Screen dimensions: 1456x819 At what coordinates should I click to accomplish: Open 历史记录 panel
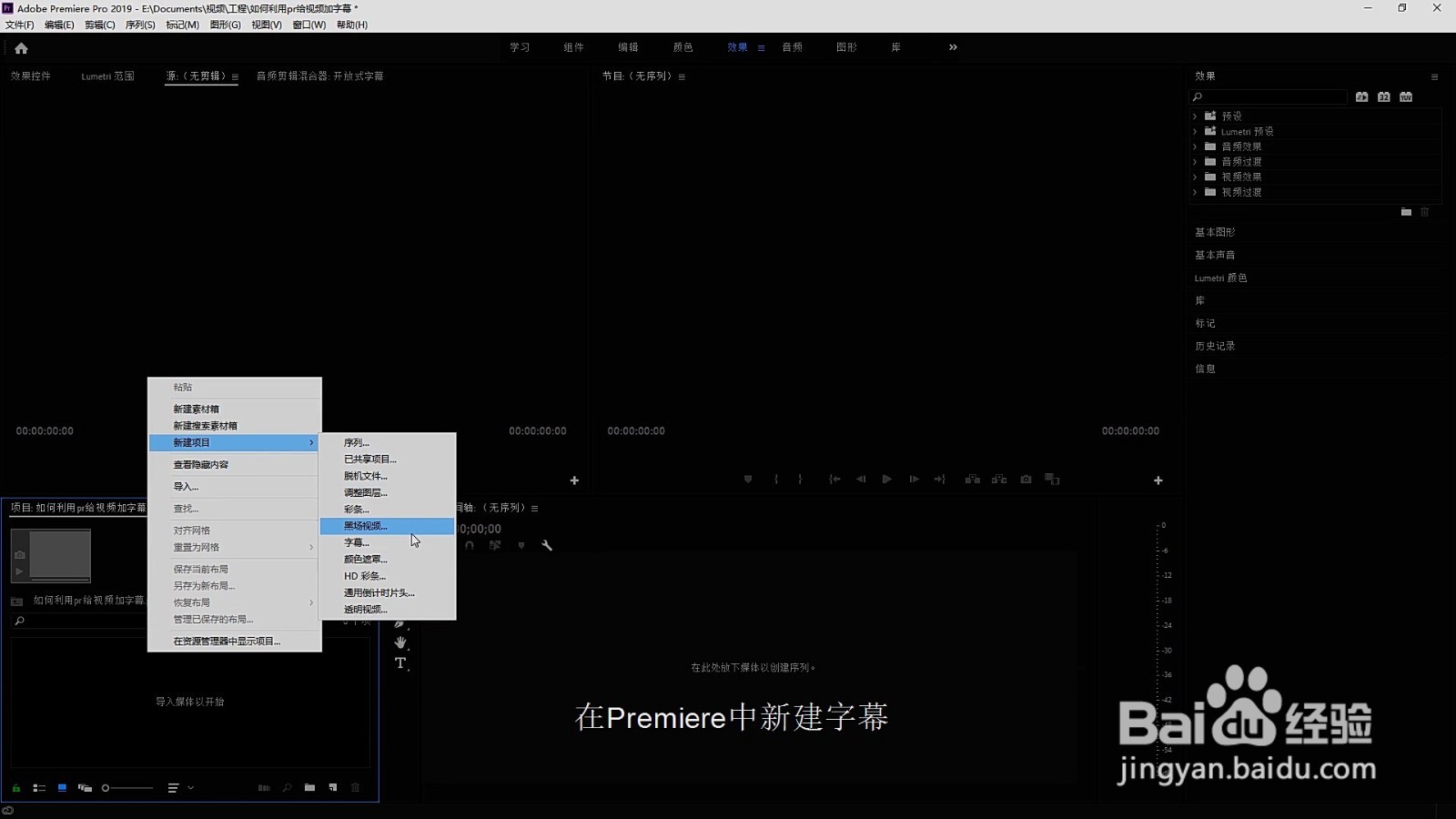click(1215, 346)
